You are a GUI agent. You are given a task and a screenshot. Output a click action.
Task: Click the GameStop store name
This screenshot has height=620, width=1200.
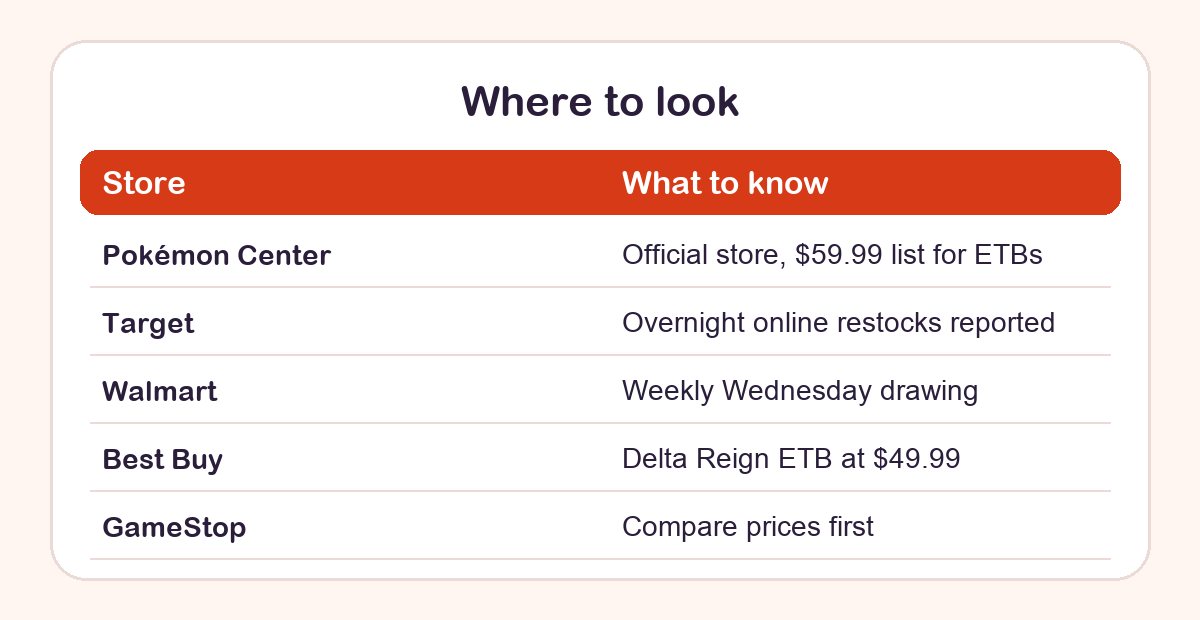coord(174,527)
